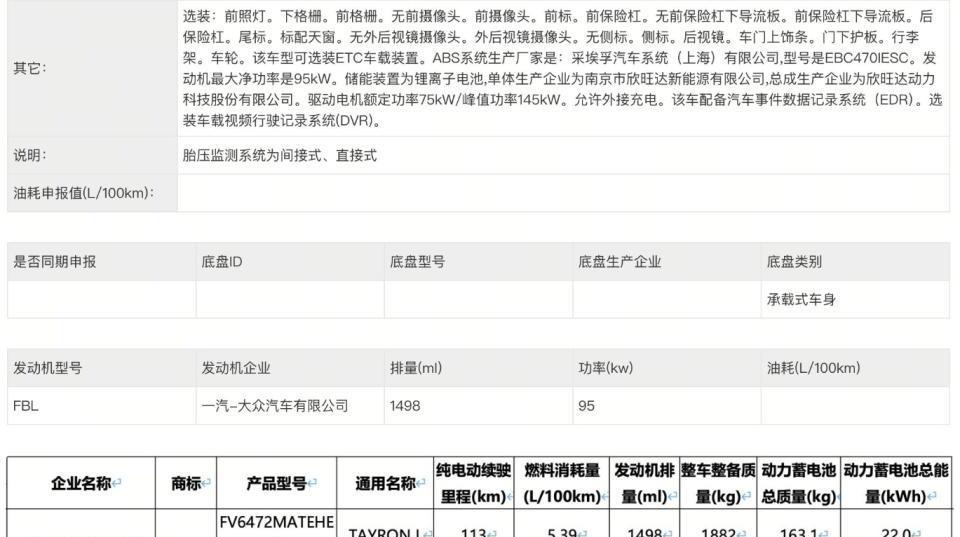Click the 1498 value under 排量(ml)
The height and width of the screenshot is (537, 960).
tap(405, 406)
